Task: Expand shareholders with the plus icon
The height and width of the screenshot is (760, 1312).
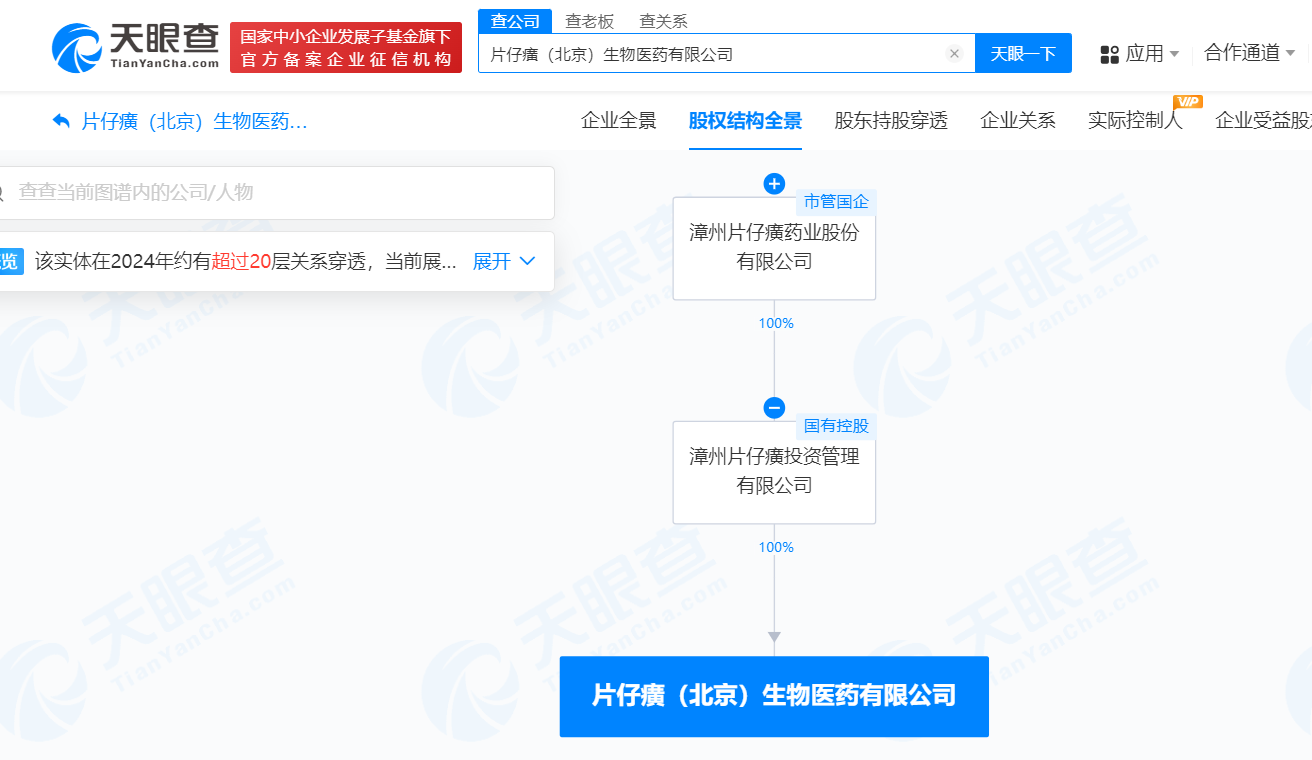Action: click(774, 184)
